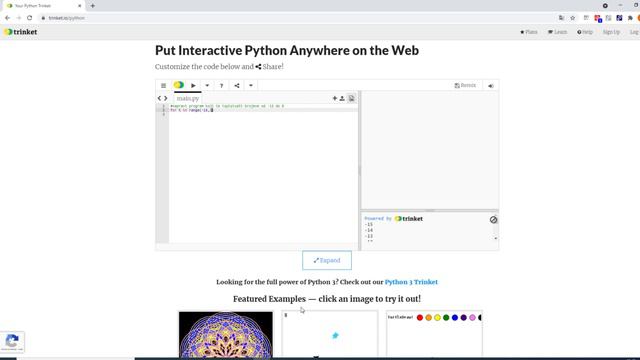Go to the next file tab with the right chevron
The height and width of the screenshot is (360, 640).
[166, 98]
